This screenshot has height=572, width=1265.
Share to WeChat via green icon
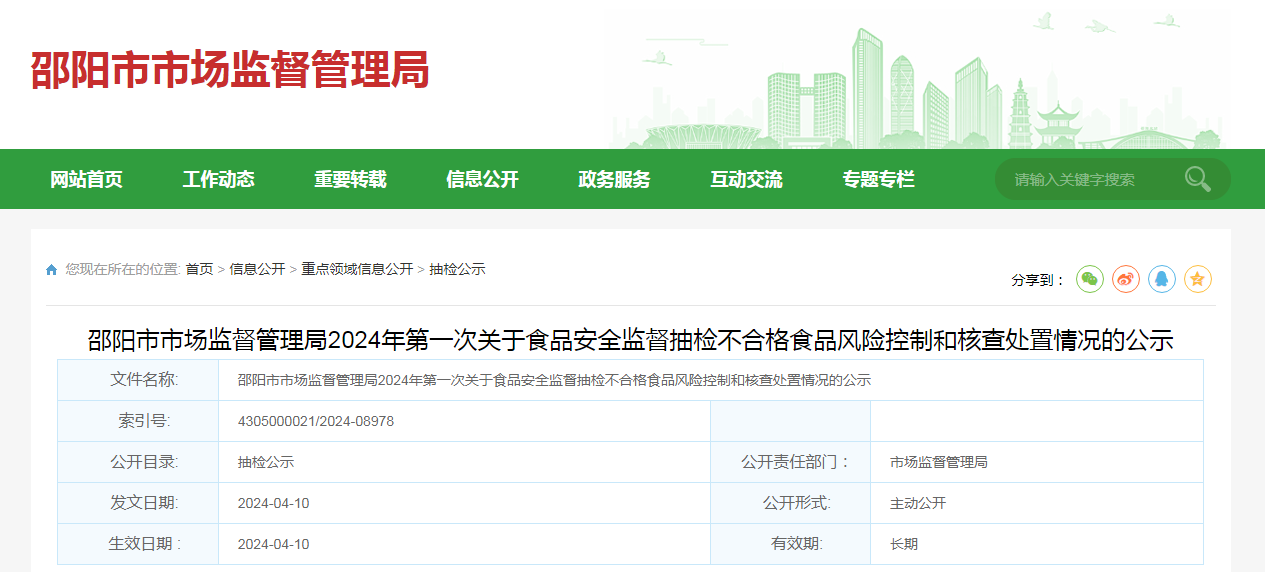pos(1090,279)
